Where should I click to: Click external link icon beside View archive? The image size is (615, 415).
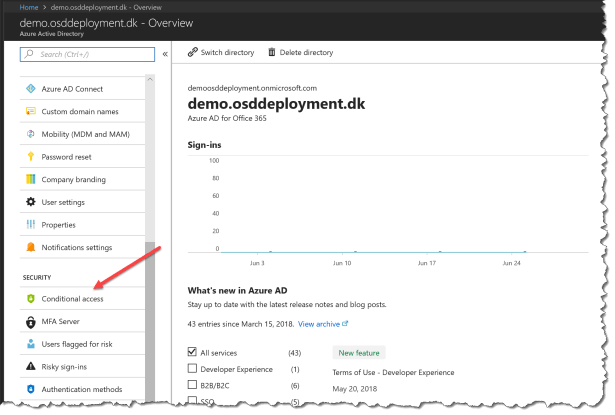point(345,324)
